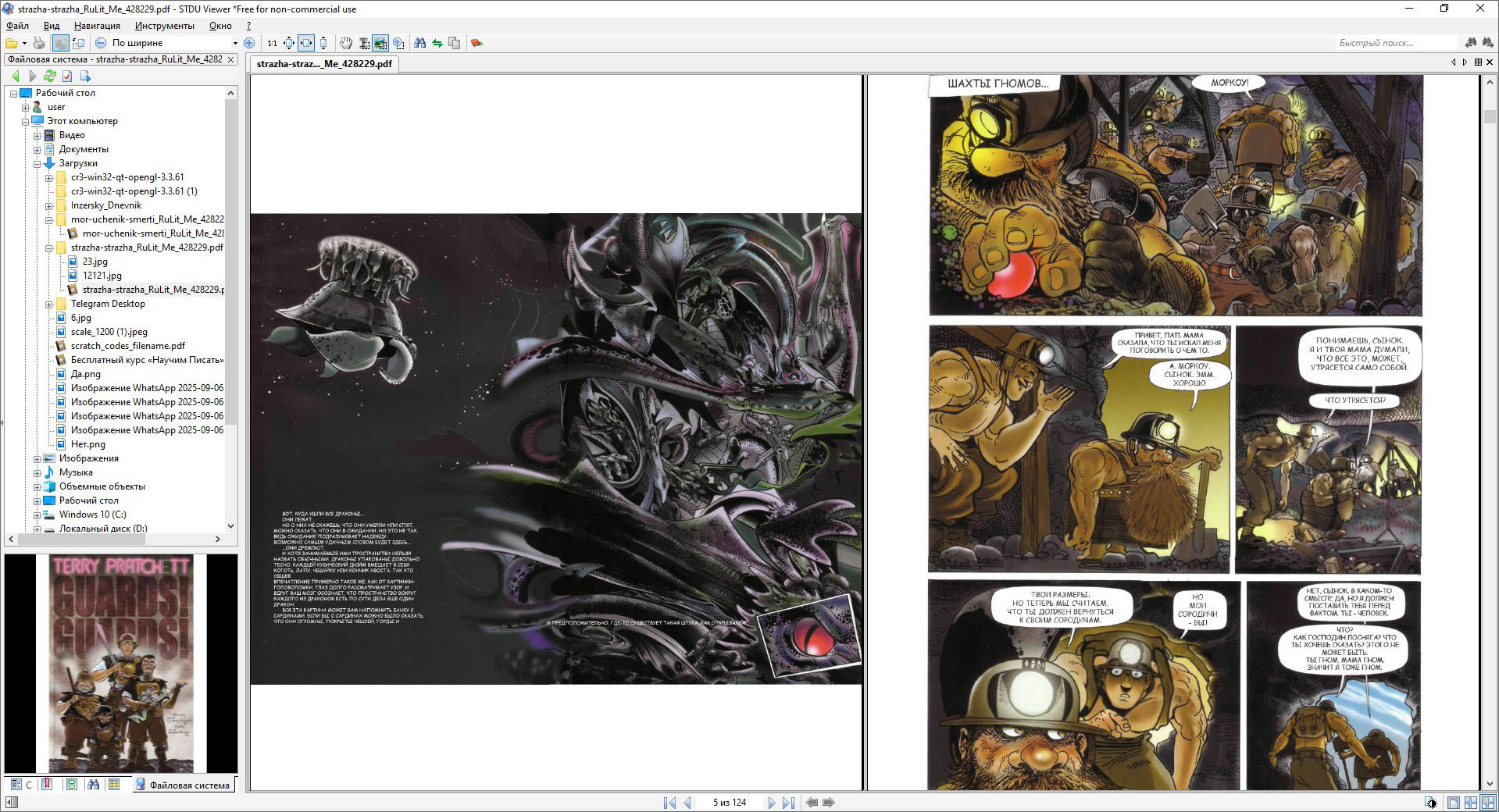
Task: Click the zoom out minus icon
Action: coord(101,43)
